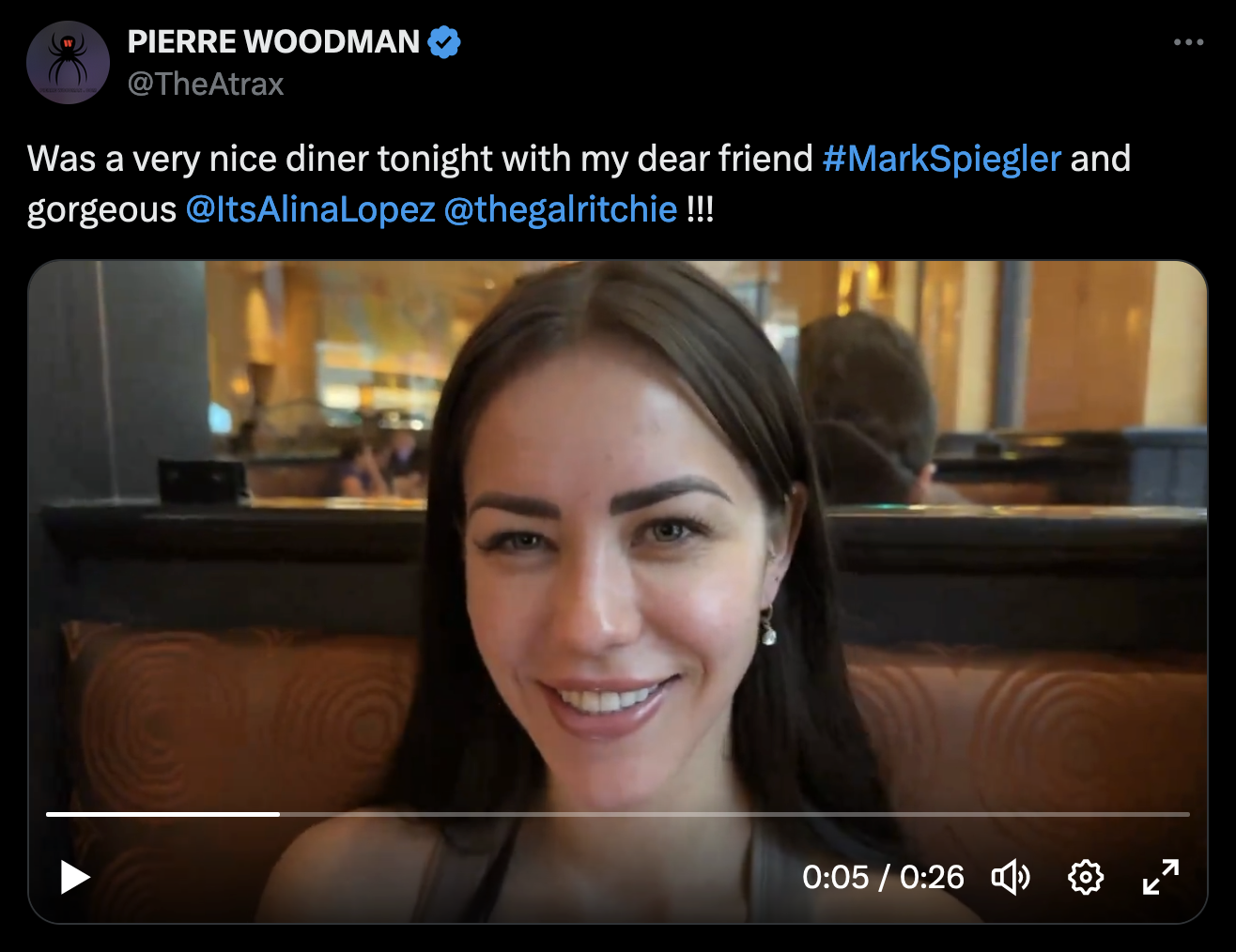Seek to the far right end of the video timeline
Viewport: 1236px width, 952px height.
(x=1187, y=814)
